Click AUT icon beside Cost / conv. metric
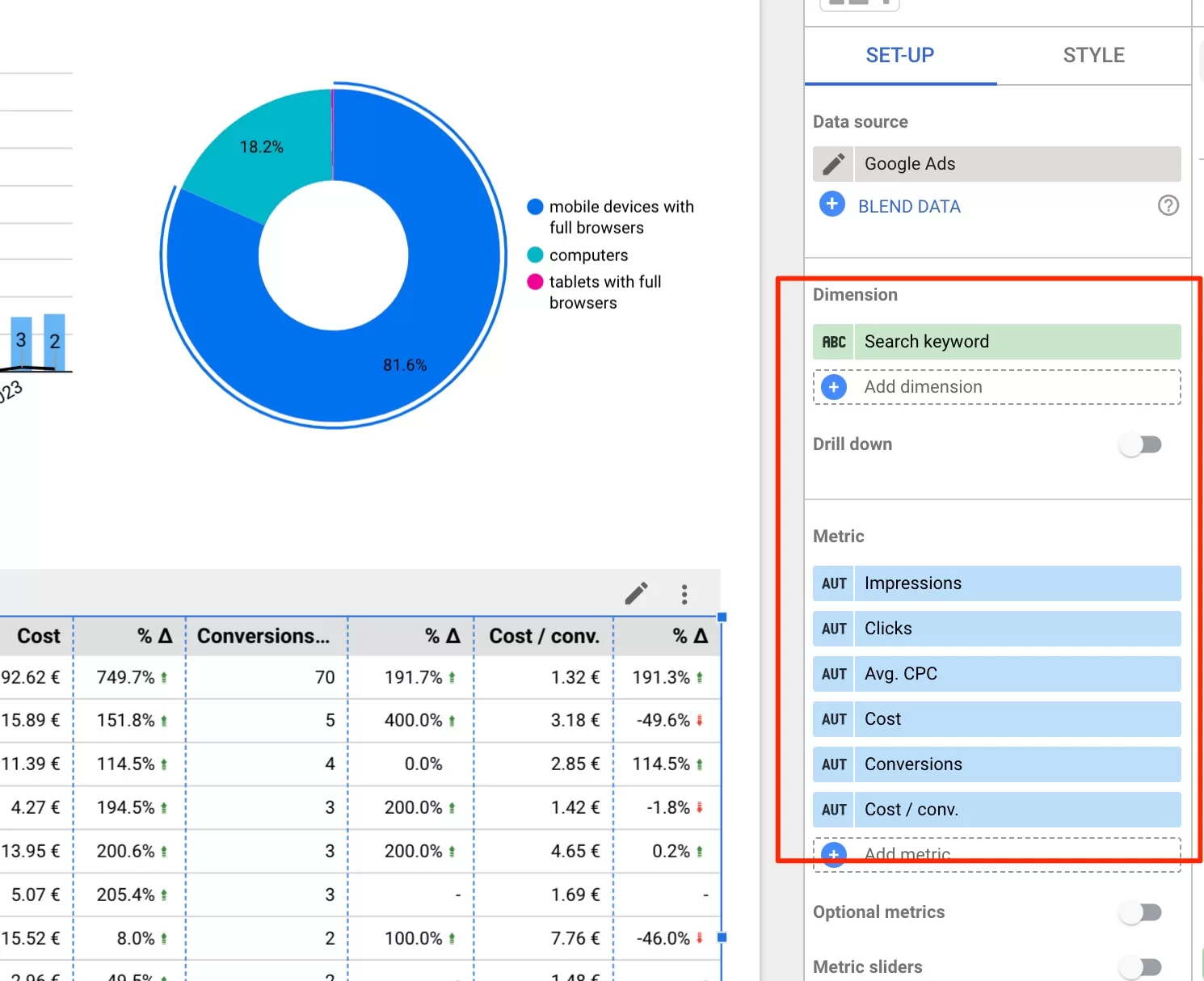 click(833, 810)
